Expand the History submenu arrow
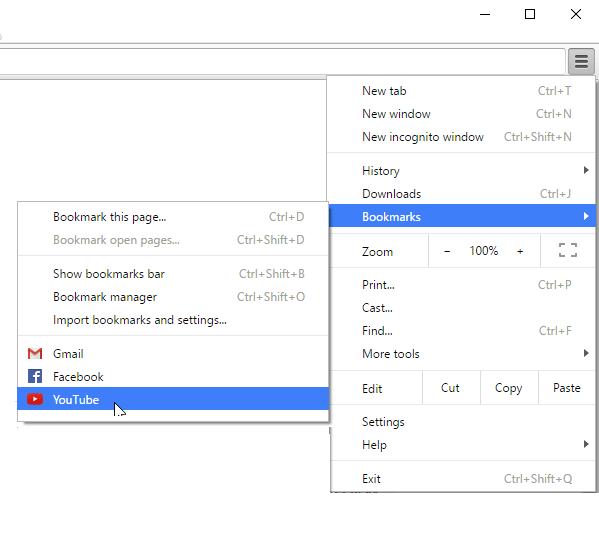The width and height of the screenshot is (599, 540). coord(586,170)
